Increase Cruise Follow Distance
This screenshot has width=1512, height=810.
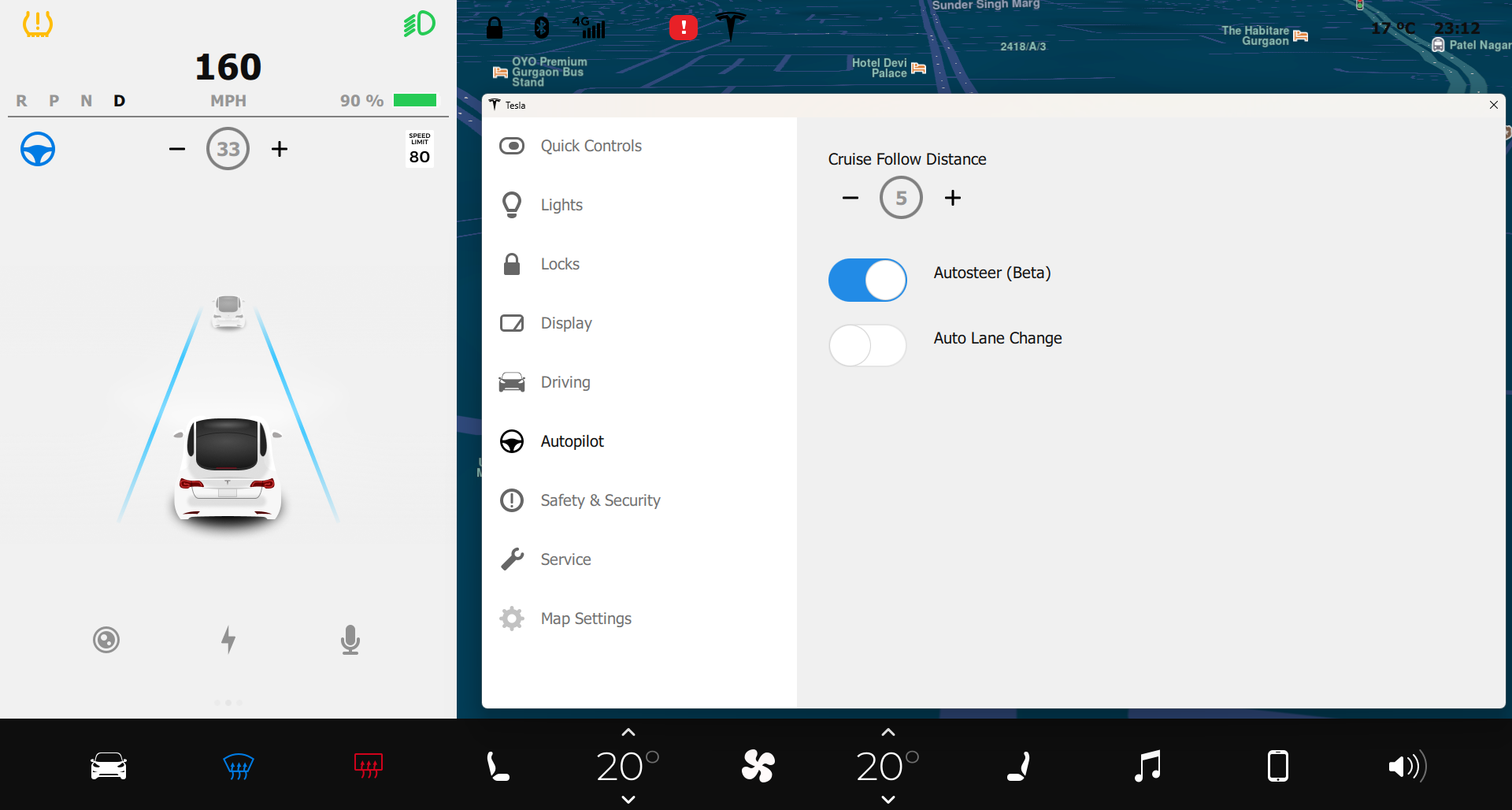pyautogui.click(x=953, y=198)
